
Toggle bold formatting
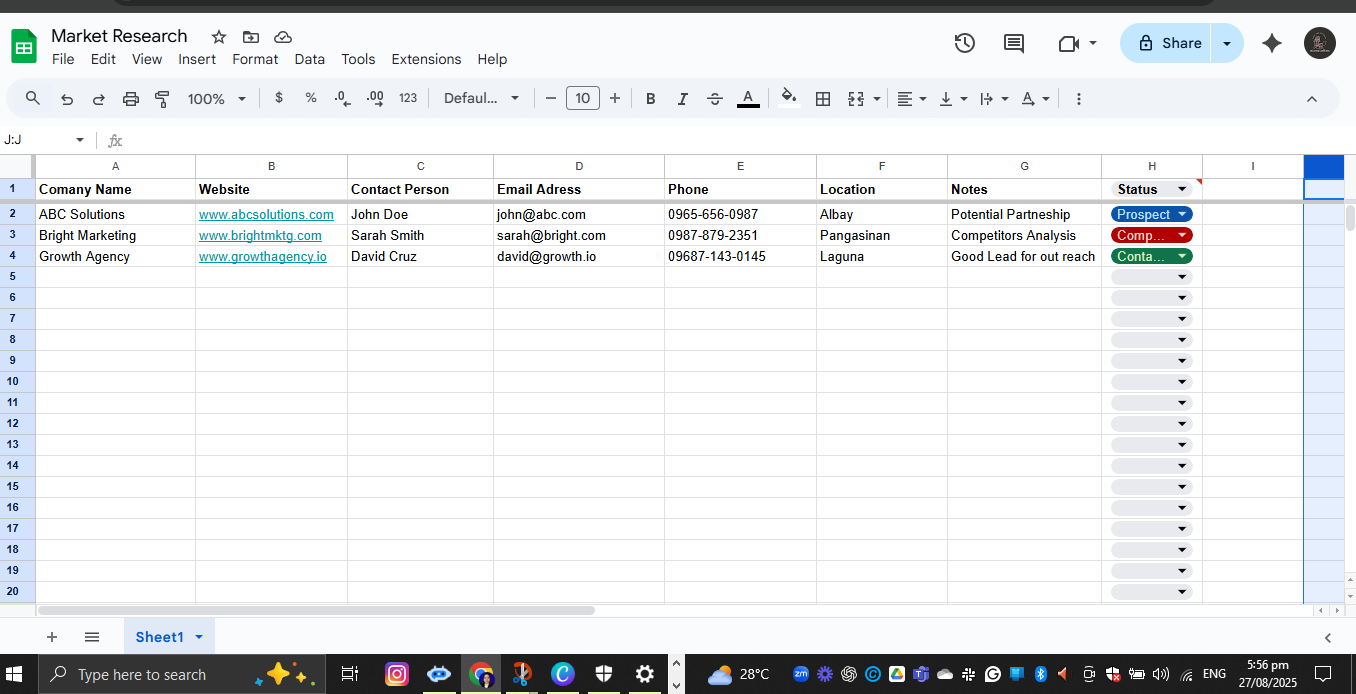[651, 99]
